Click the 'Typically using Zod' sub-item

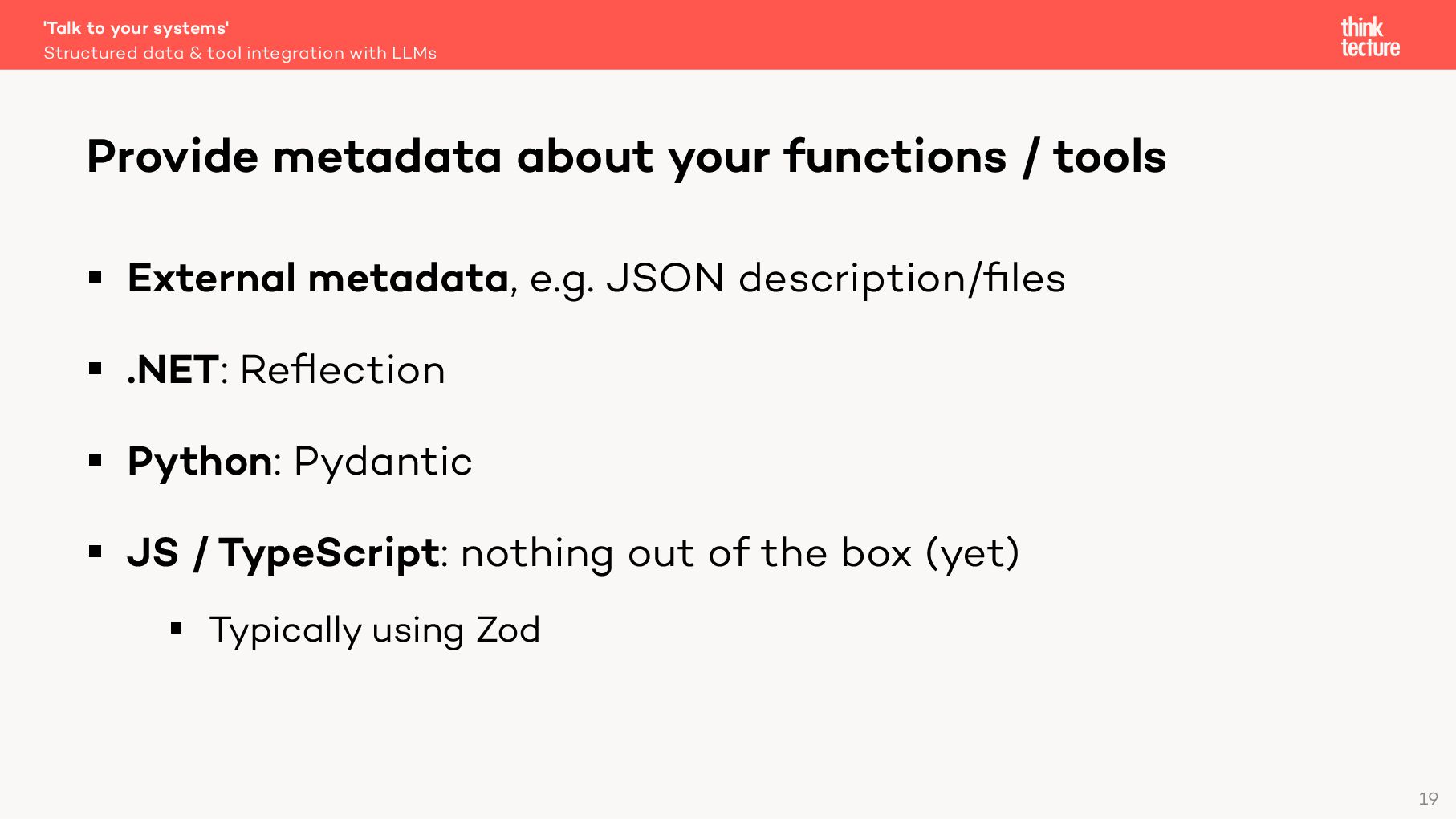pos(374,630)
